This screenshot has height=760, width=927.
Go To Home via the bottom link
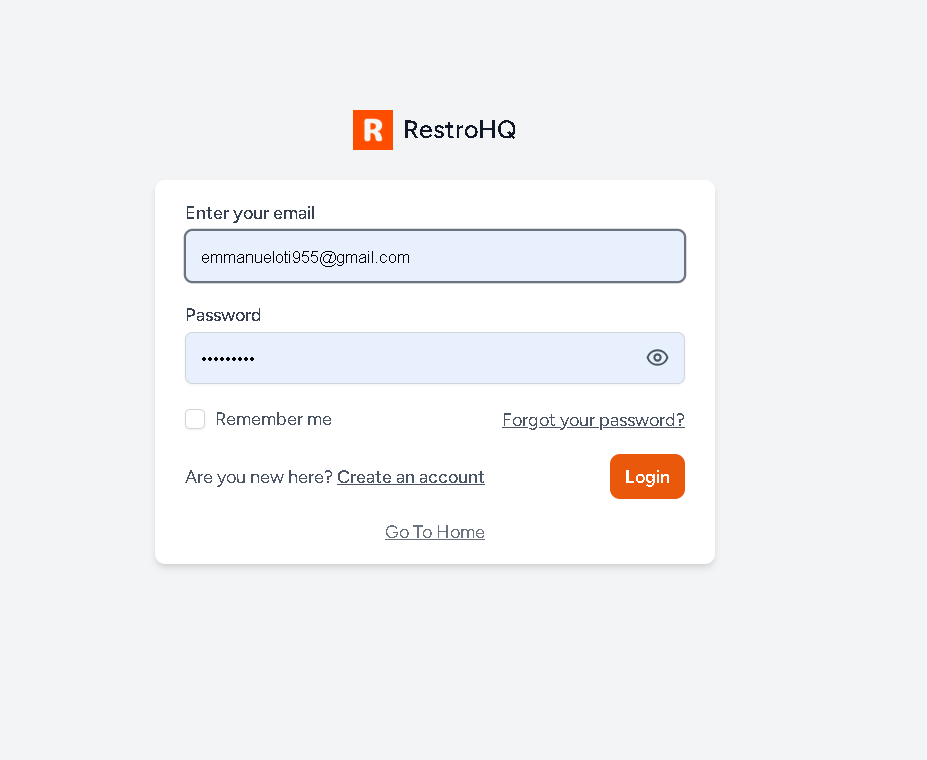coord(435,532)
